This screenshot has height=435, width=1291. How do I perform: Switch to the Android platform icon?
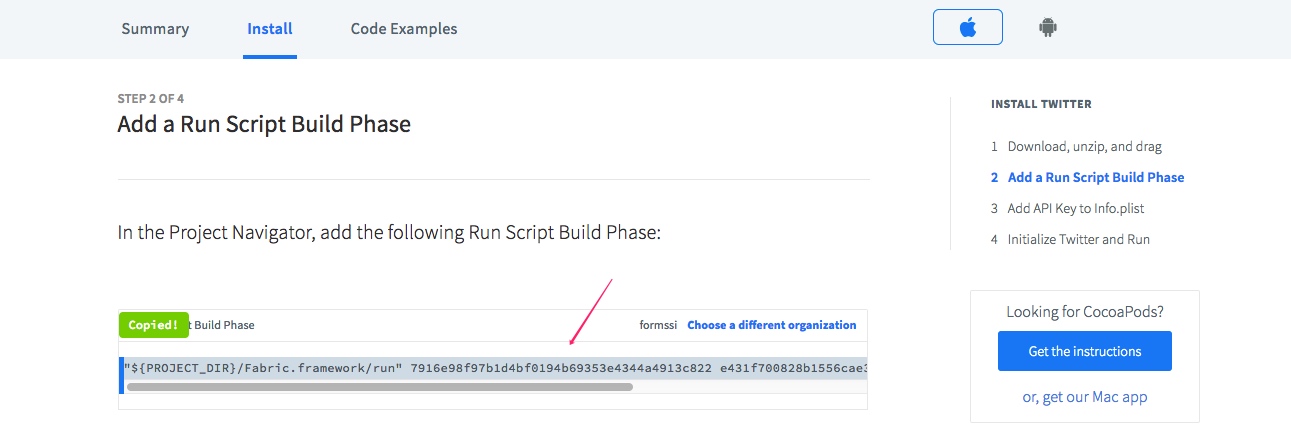[x=1047, y=28]
